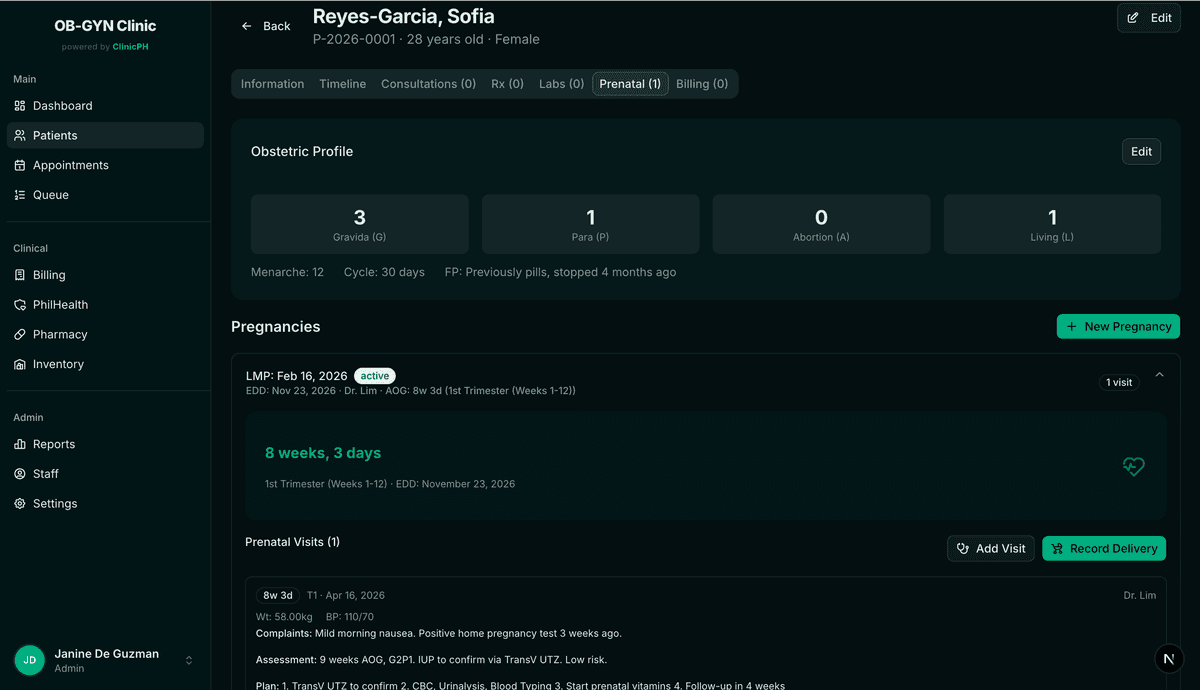
Task: Open the Pharmacy pill icon
Action: (20, 335)
